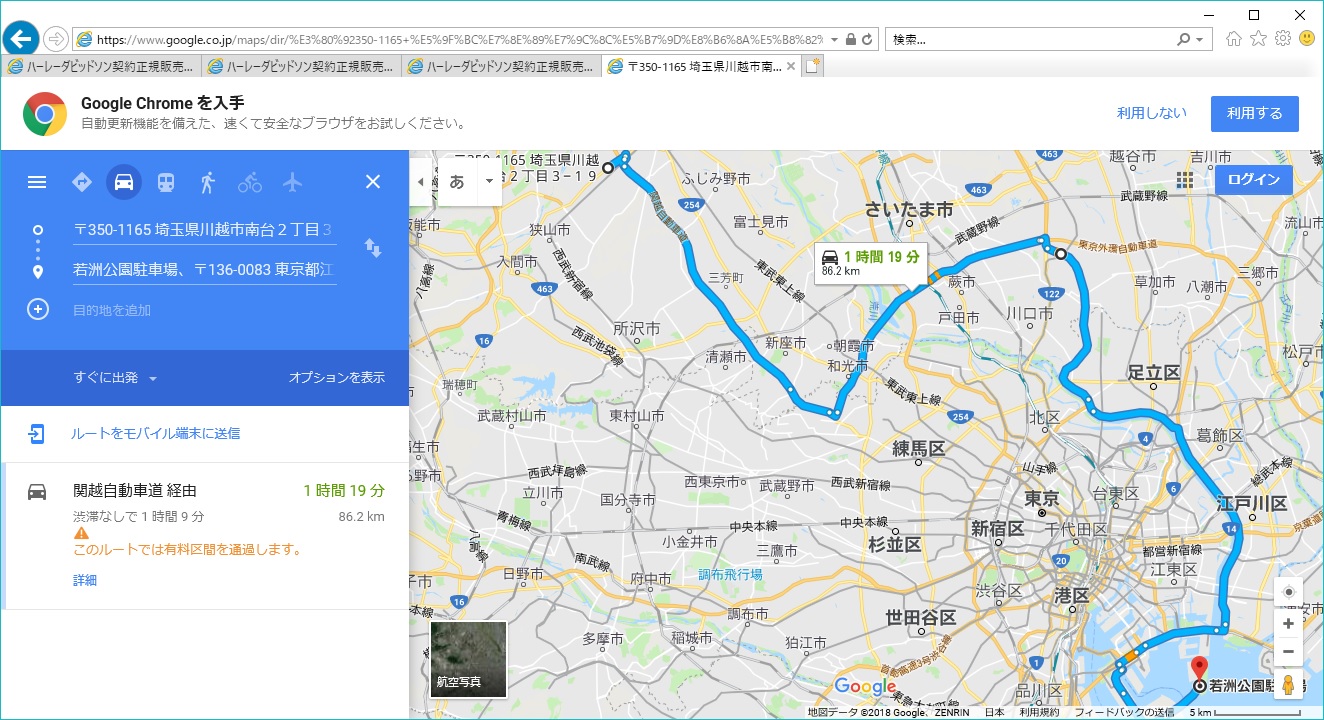Toggle the driving mode car icon
Image resolution: width=1324 pixels, height=720 pixels.
coord(124,182)
